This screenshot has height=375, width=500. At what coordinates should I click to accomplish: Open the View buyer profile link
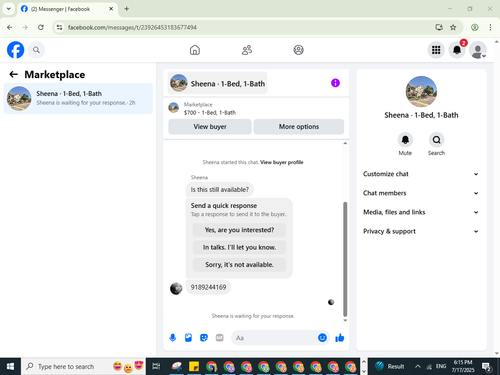pyautogui.click(x=282, y=162)
